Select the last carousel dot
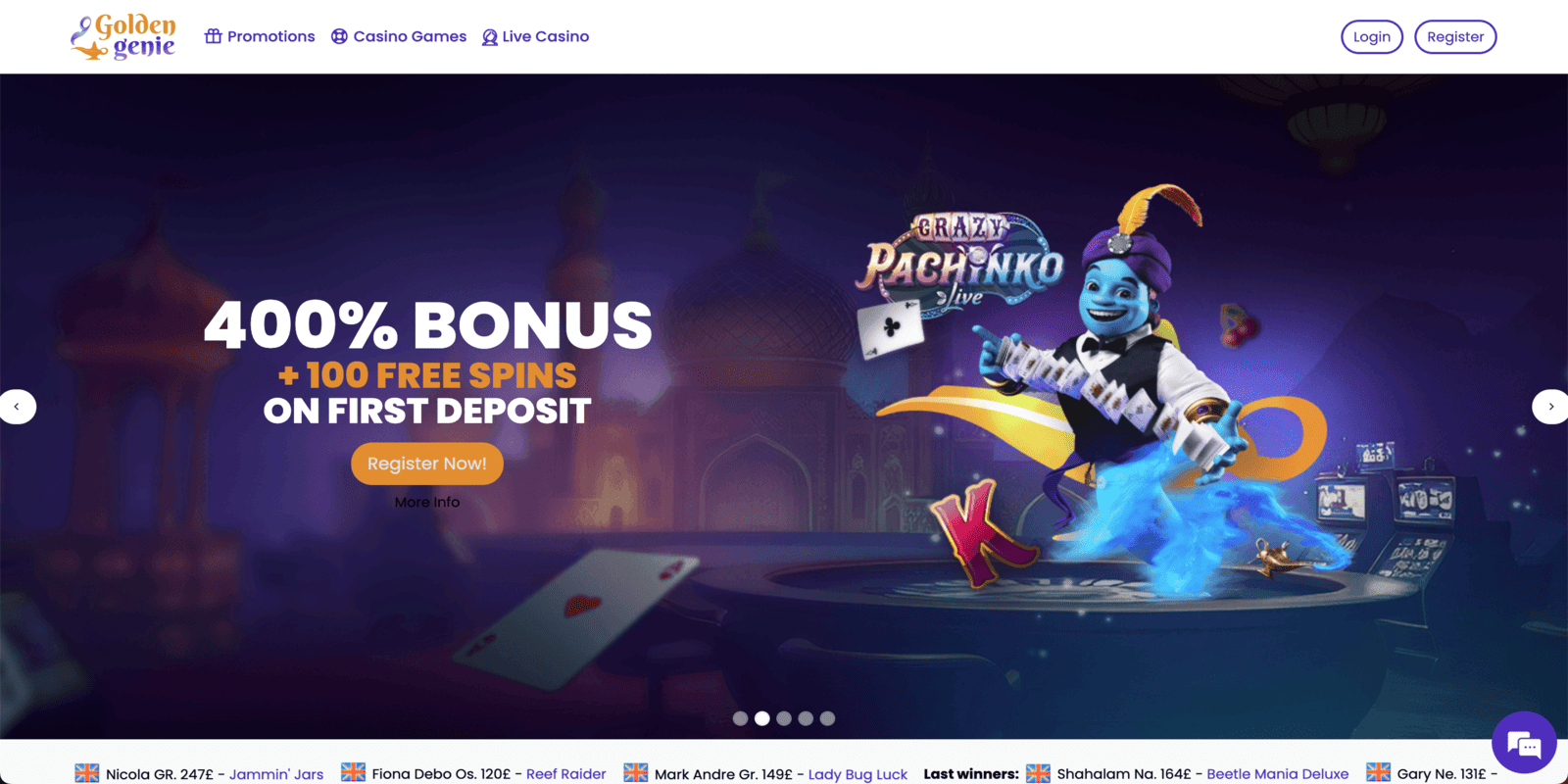Viewport: 1568px width, 784px height. (827, 718)
